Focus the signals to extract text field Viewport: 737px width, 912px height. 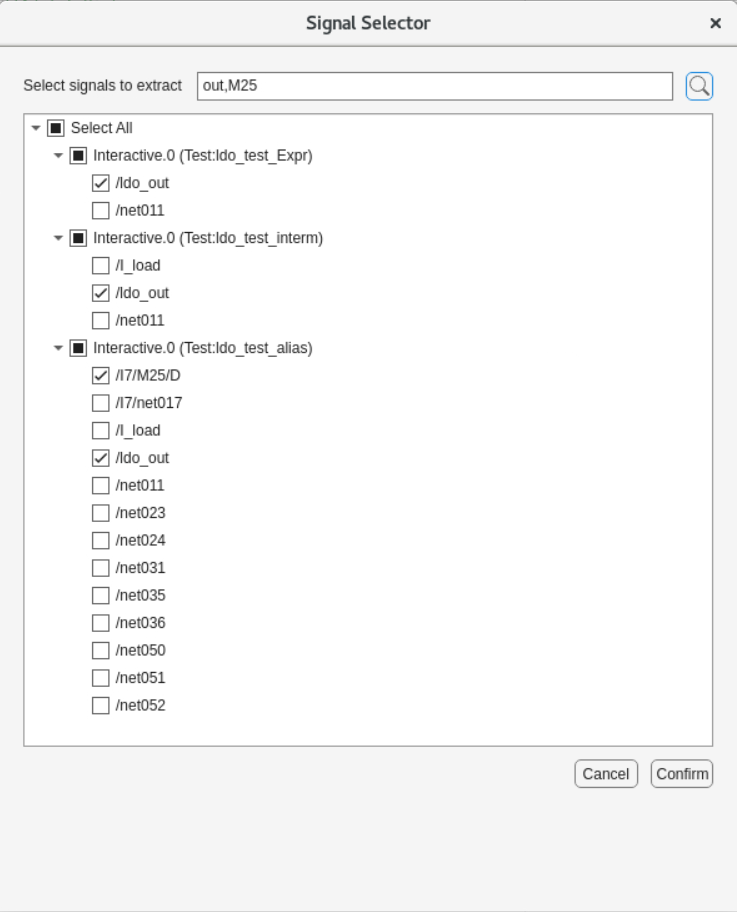pyautogui.click(x=434, y=86)
